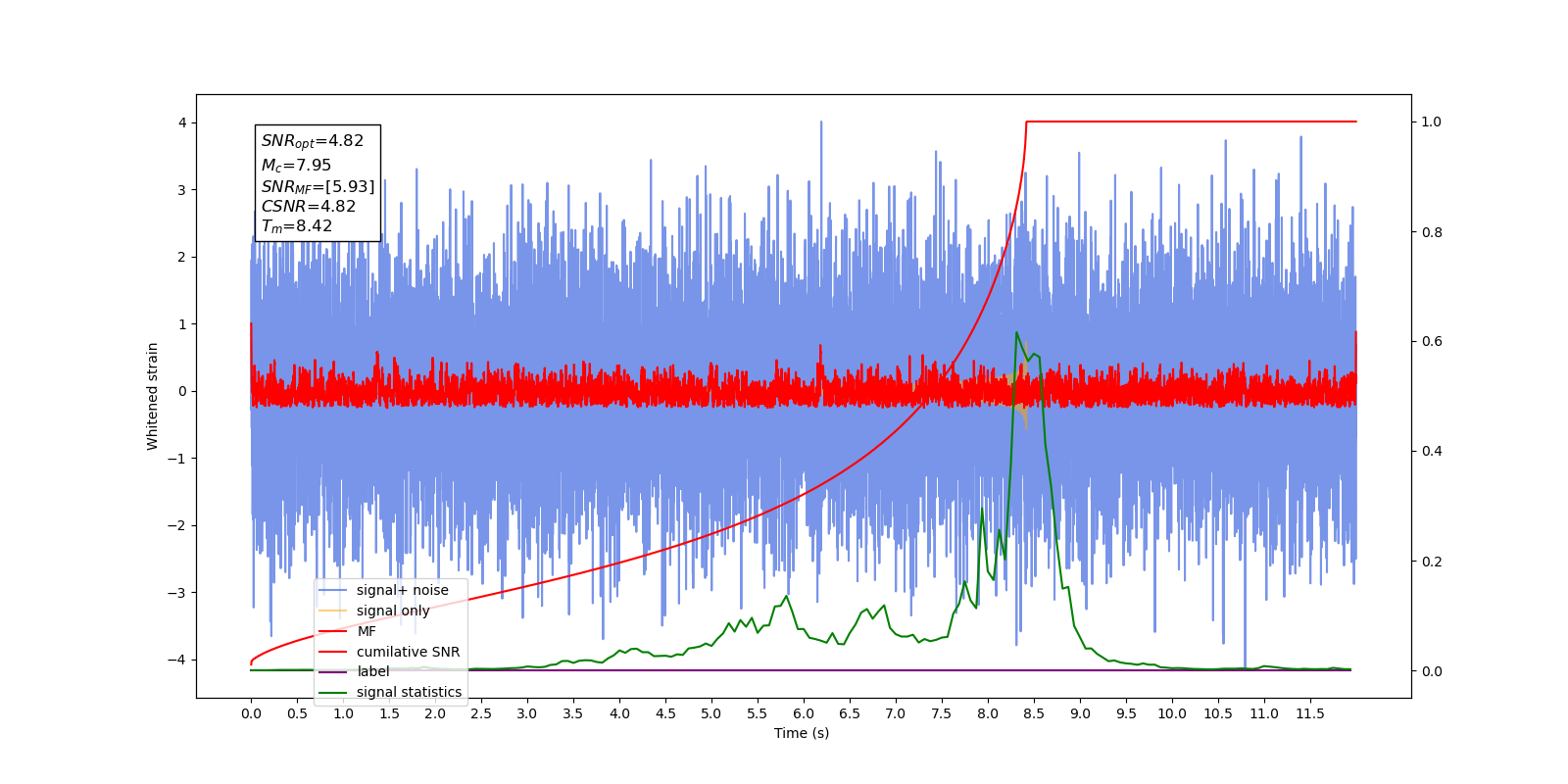The image size is (1568, 784).
Task: Click the 0.6 tick on right axis
Action: click(x=1432, y=342)
